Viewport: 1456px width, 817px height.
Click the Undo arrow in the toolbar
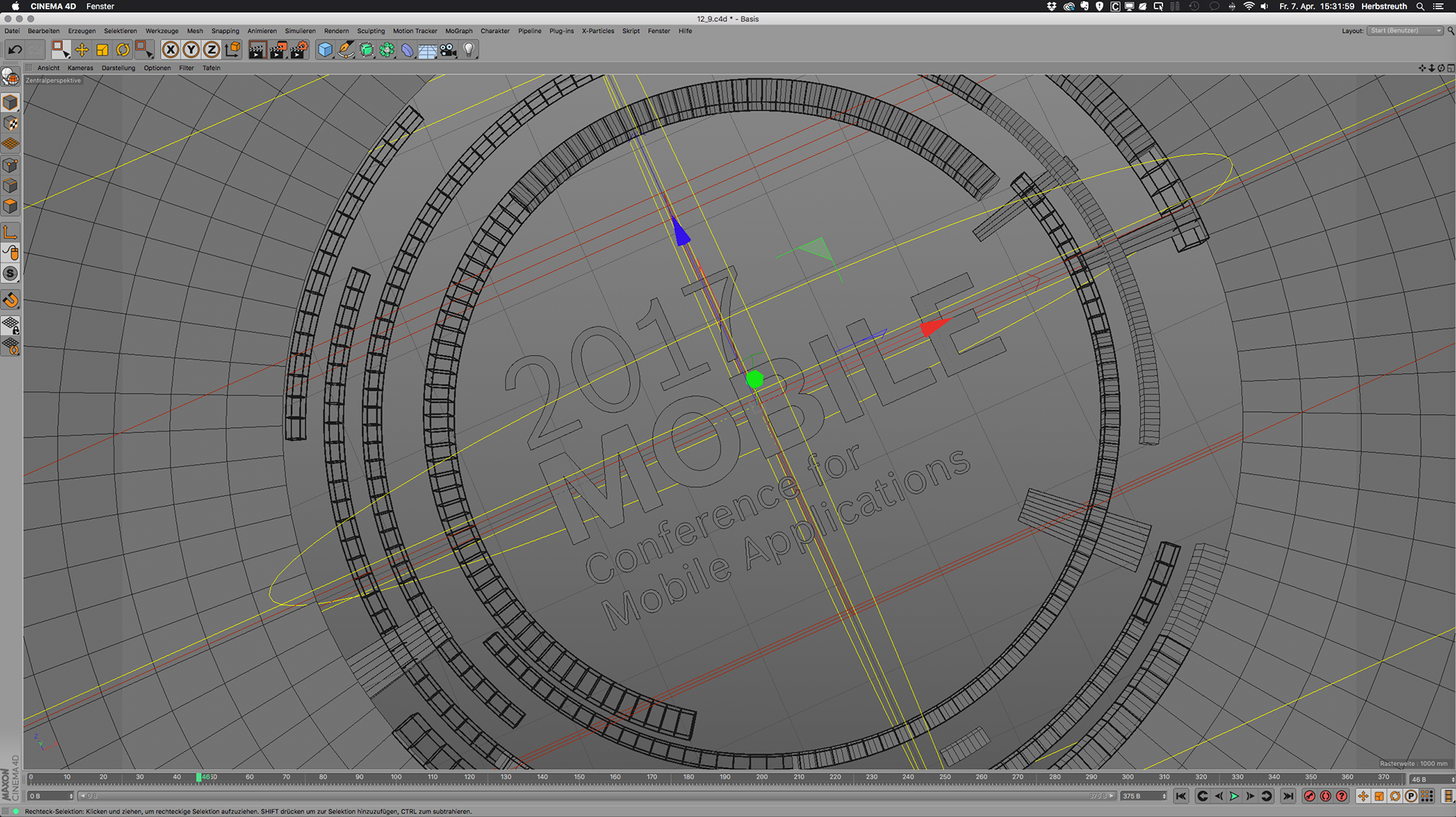[x=14, y=50]
